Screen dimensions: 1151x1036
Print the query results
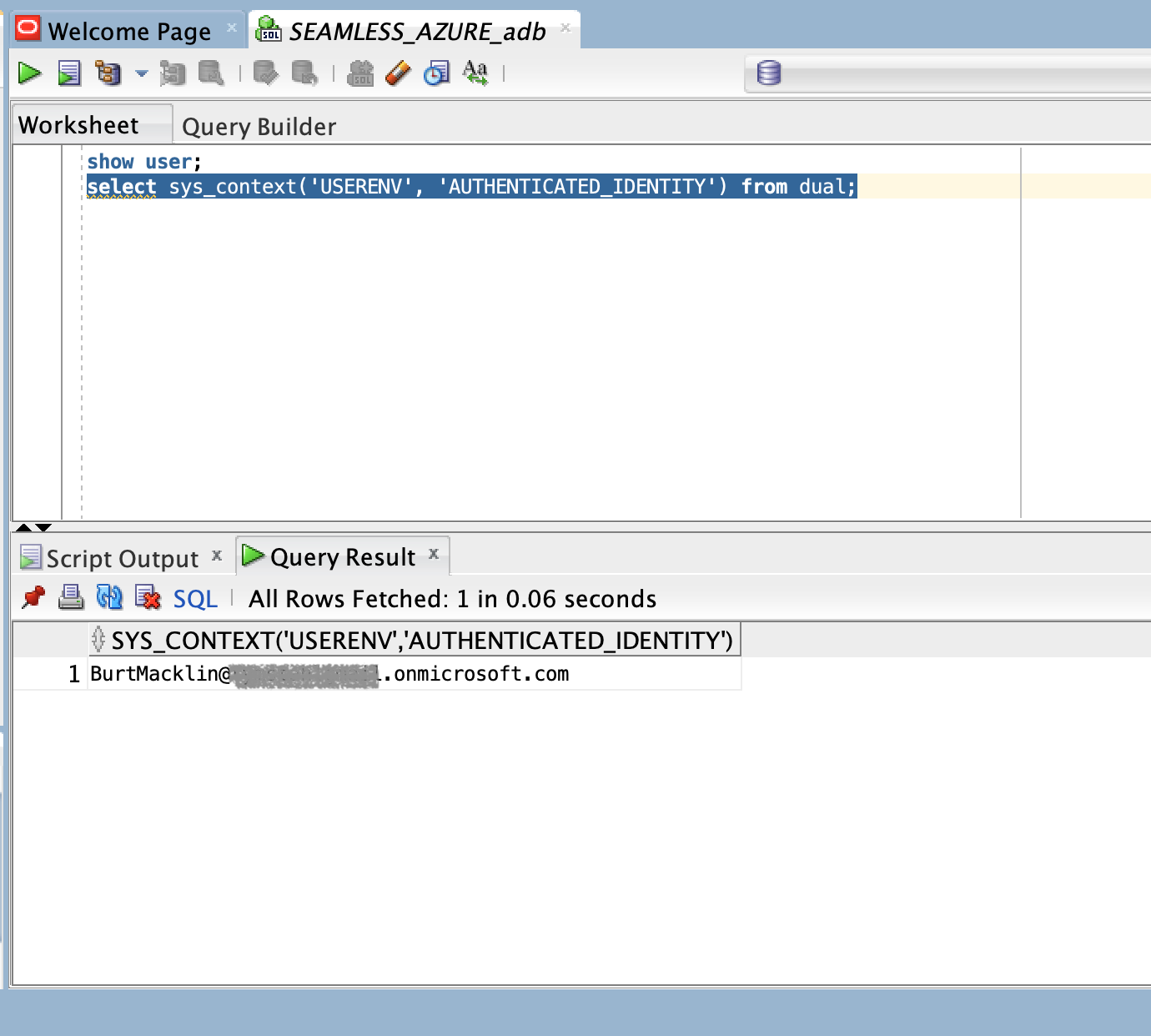(71, 598)
